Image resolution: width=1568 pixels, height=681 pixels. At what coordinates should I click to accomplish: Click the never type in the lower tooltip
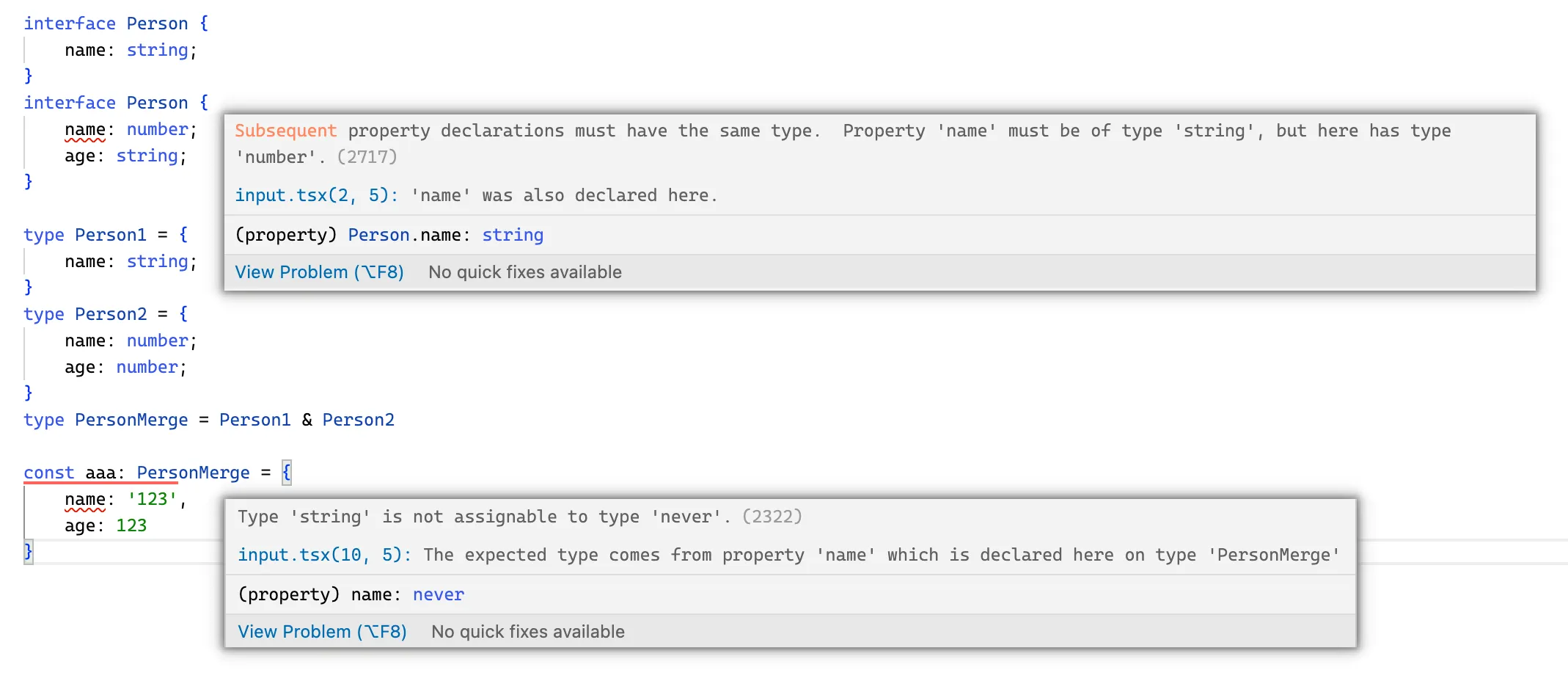click(438, 595)
